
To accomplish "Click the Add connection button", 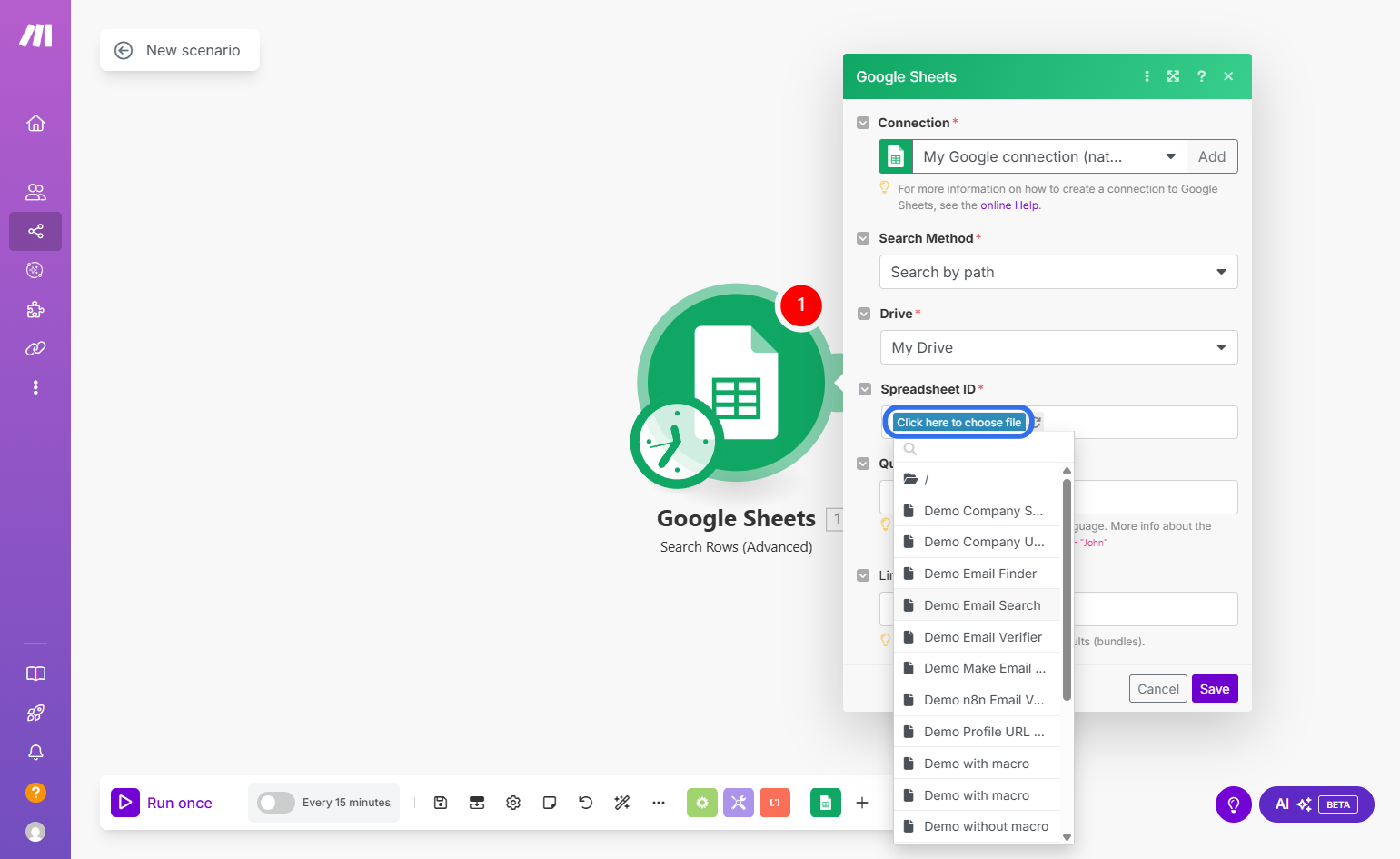I will pos(1212,156).
